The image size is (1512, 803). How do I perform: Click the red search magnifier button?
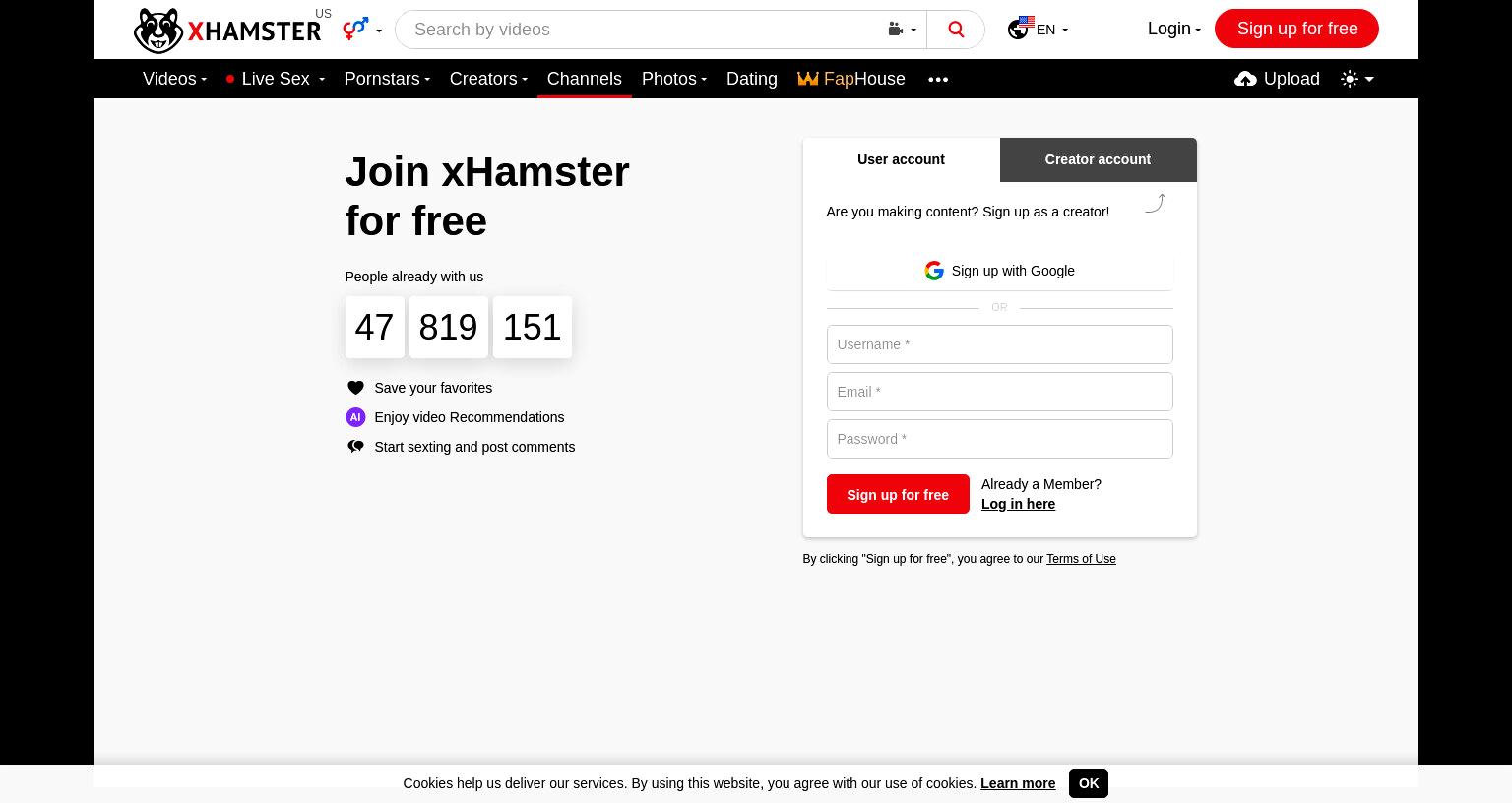pyautogui.click(x=956, y=30)
